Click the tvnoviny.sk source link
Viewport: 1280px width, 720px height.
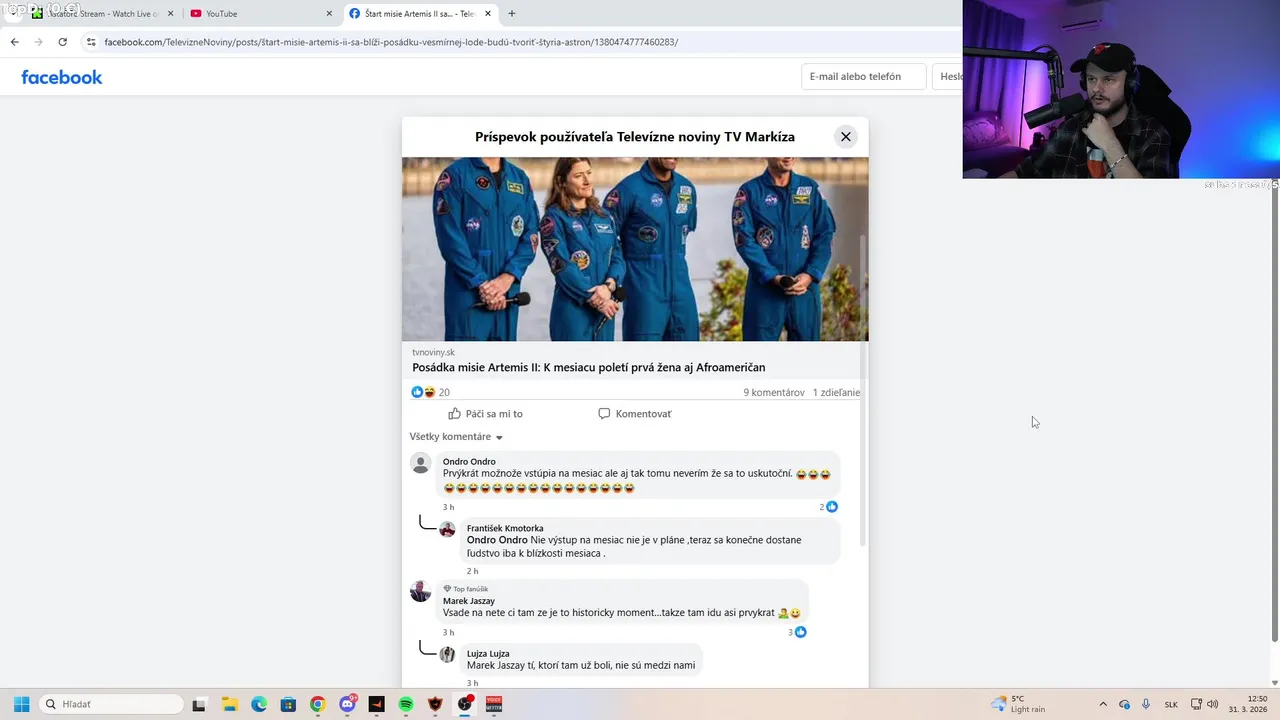(433, 352)
